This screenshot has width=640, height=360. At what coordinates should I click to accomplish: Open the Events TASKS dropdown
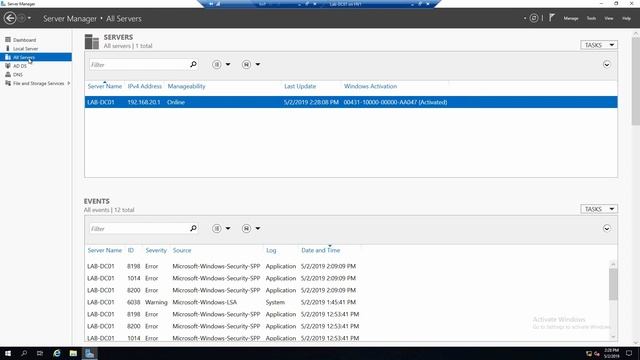[599, 209]
